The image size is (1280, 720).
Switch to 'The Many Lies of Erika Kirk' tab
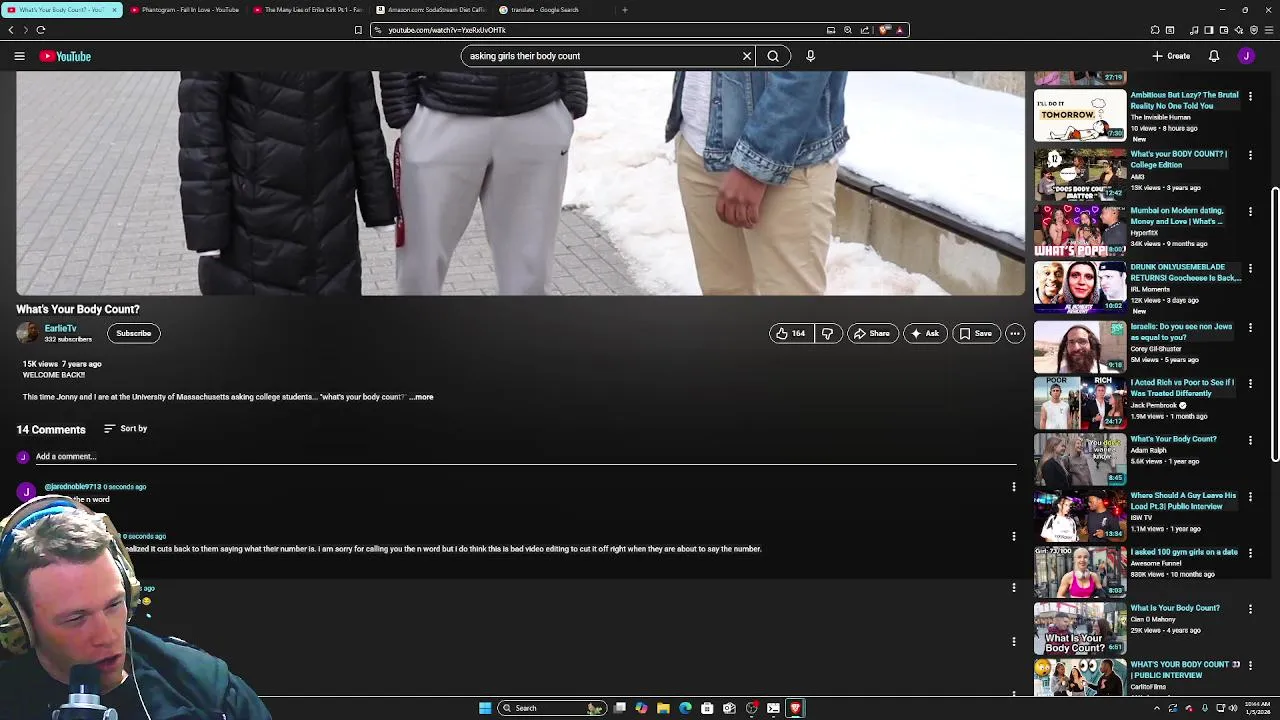pos(307,10)
